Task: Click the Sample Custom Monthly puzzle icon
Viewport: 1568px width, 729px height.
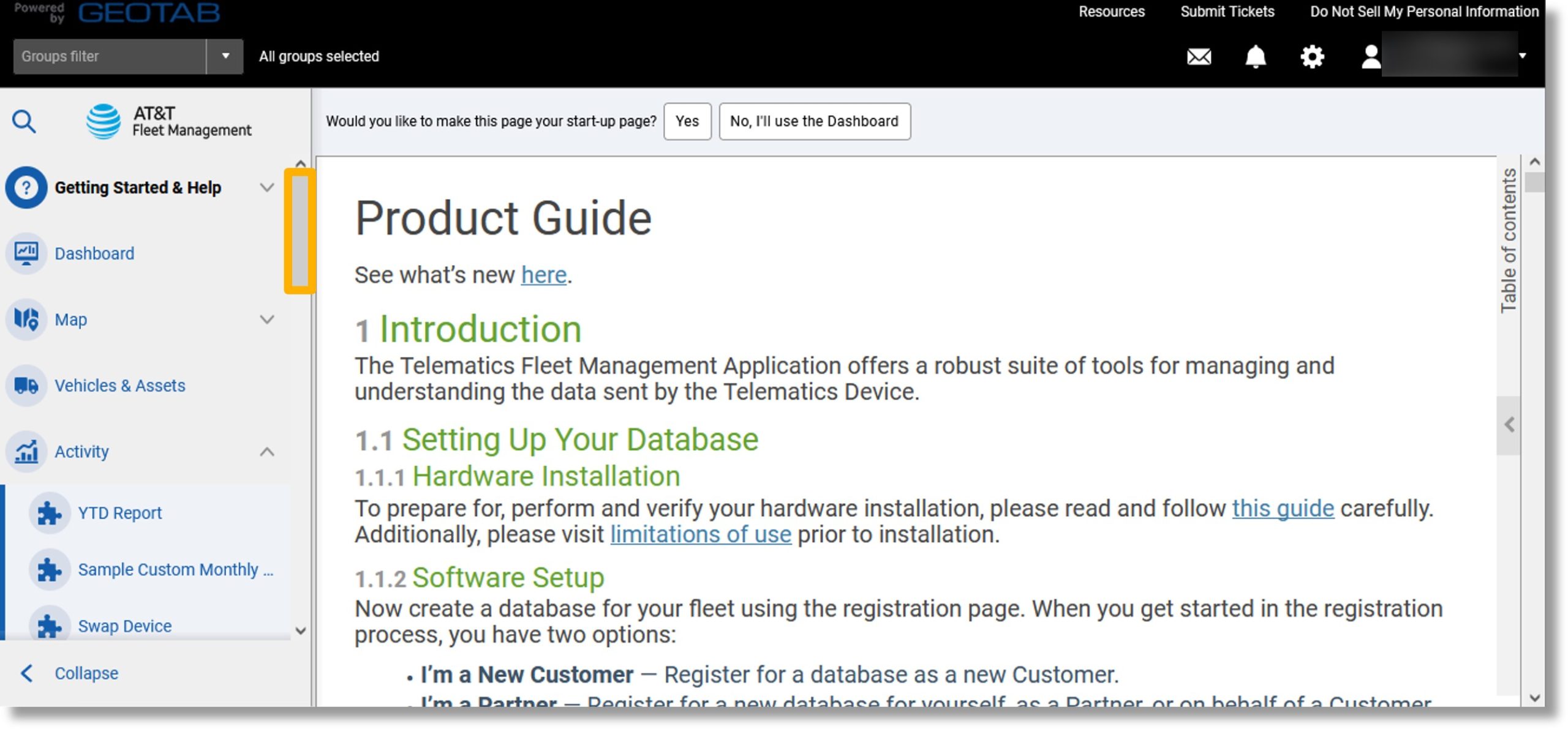Action: pos(49,569)
